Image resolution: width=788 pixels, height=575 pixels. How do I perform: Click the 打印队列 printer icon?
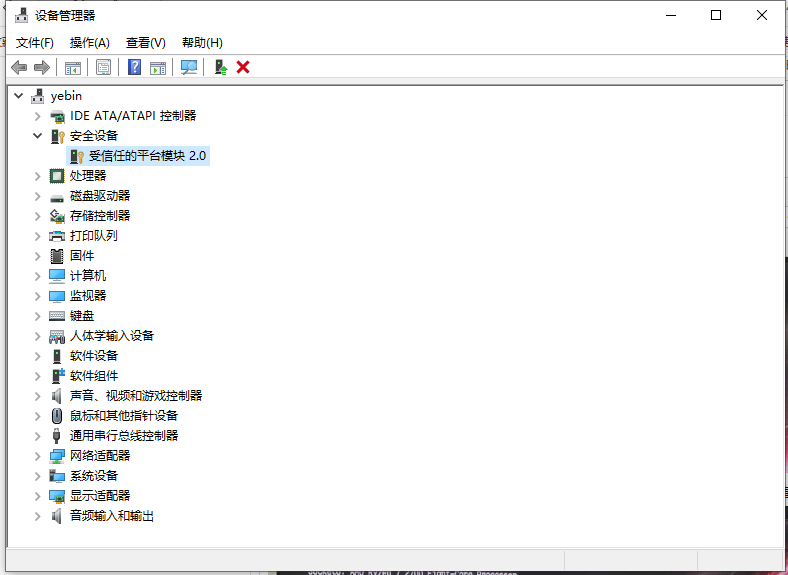[x=57, y=236]
